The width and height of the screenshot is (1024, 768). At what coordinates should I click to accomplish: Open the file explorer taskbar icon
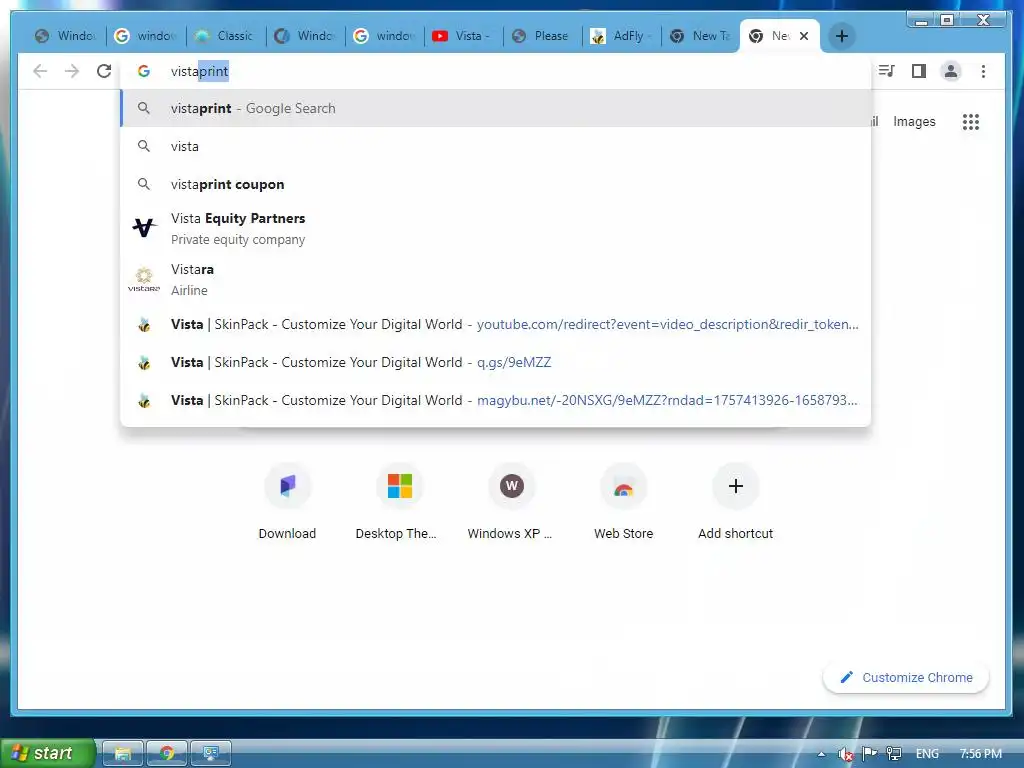point(123,753)
